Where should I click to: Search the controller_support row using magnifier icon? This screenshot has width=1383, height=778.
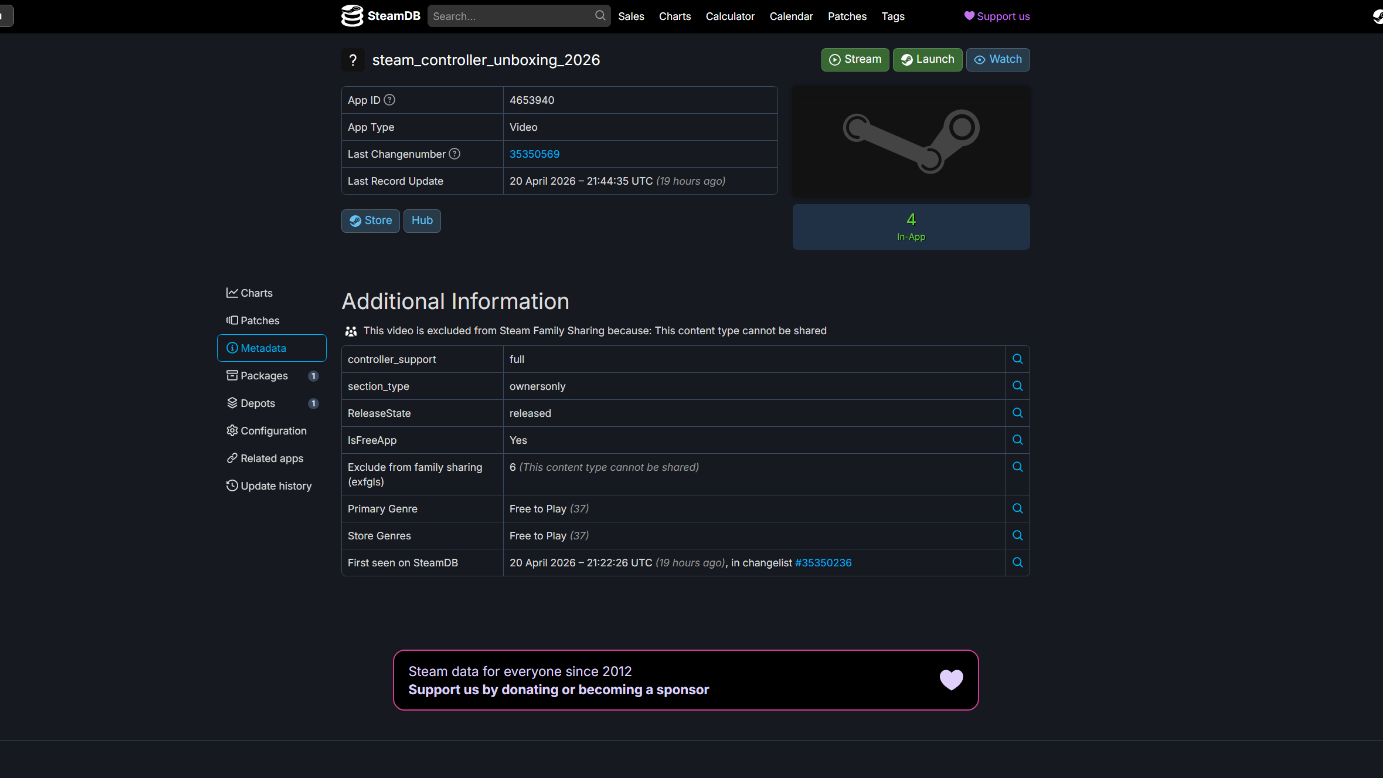coord(1018,359)
